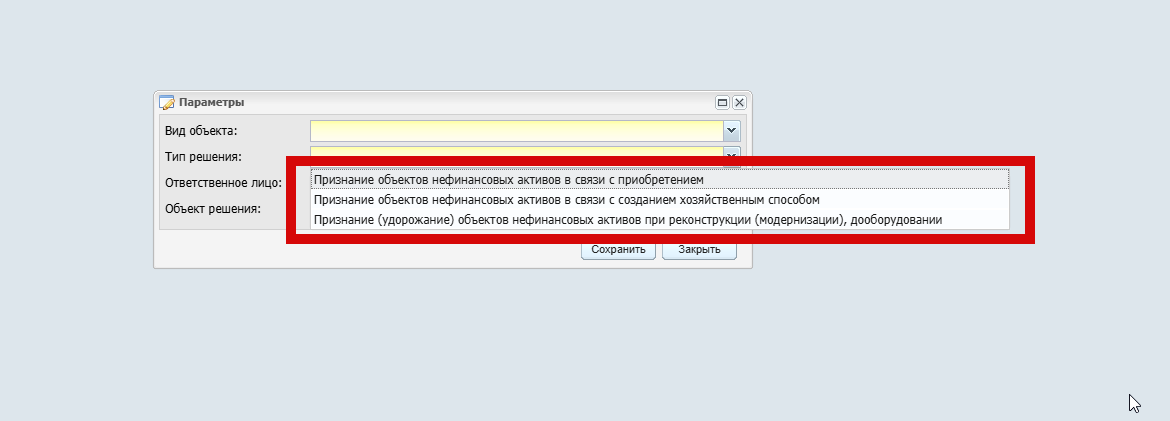The height and width of the screenshot is (421, 1170).
Task: Click the Вид объекта input field
Action: 517,131
